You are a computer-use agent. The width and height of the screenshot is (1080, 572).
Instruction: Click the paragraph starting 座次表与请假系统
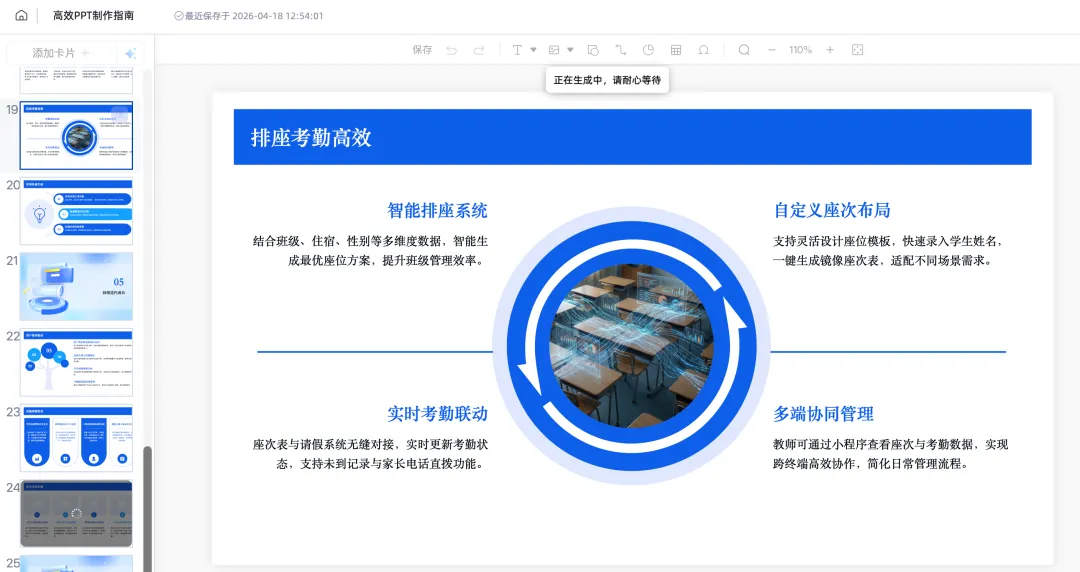371,454
